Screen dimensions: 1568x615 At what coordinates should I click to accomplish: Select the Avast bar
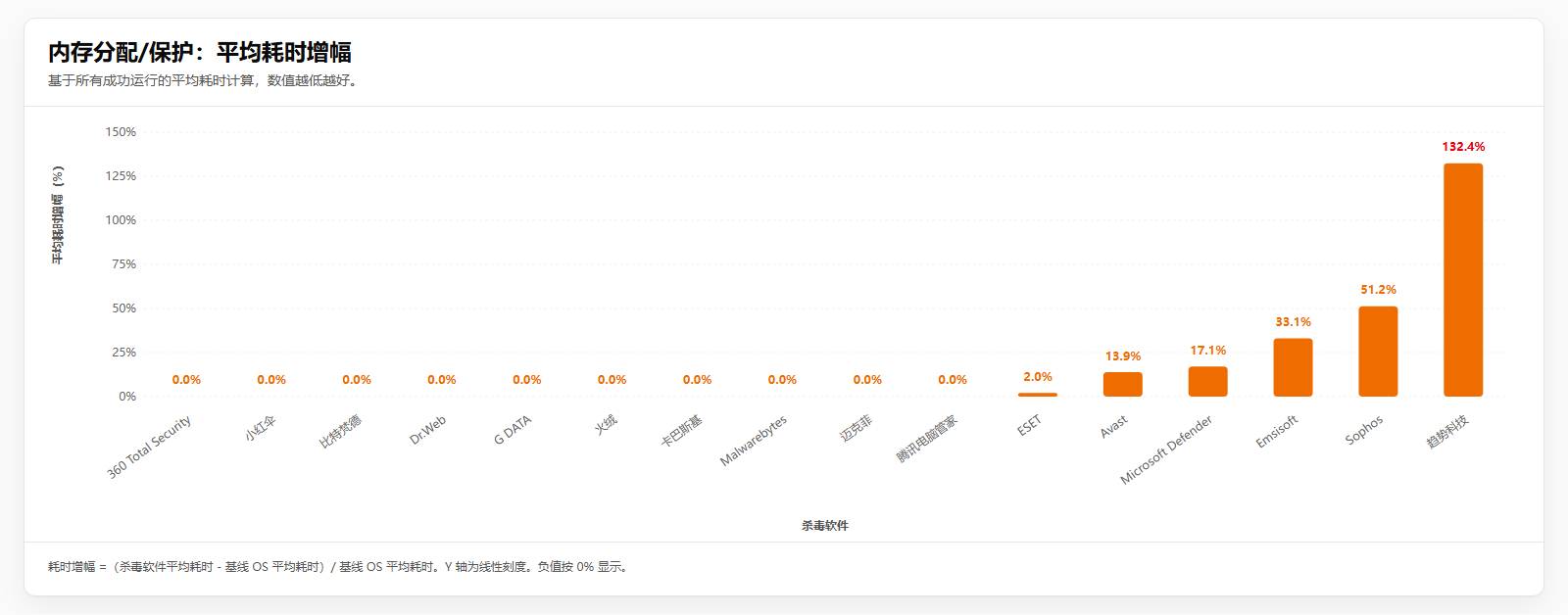[1122, 384]
